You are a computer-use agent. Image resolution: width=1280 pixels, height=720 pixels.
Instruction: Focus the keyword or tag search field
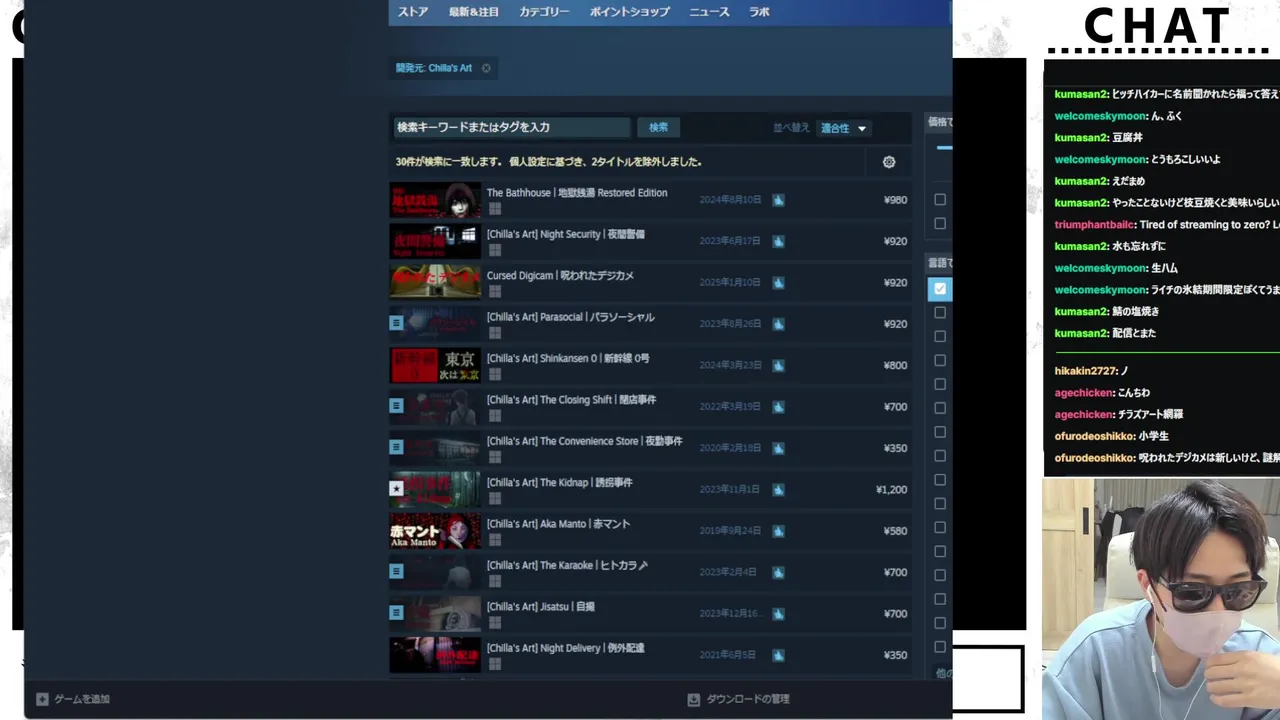[512, 127]
